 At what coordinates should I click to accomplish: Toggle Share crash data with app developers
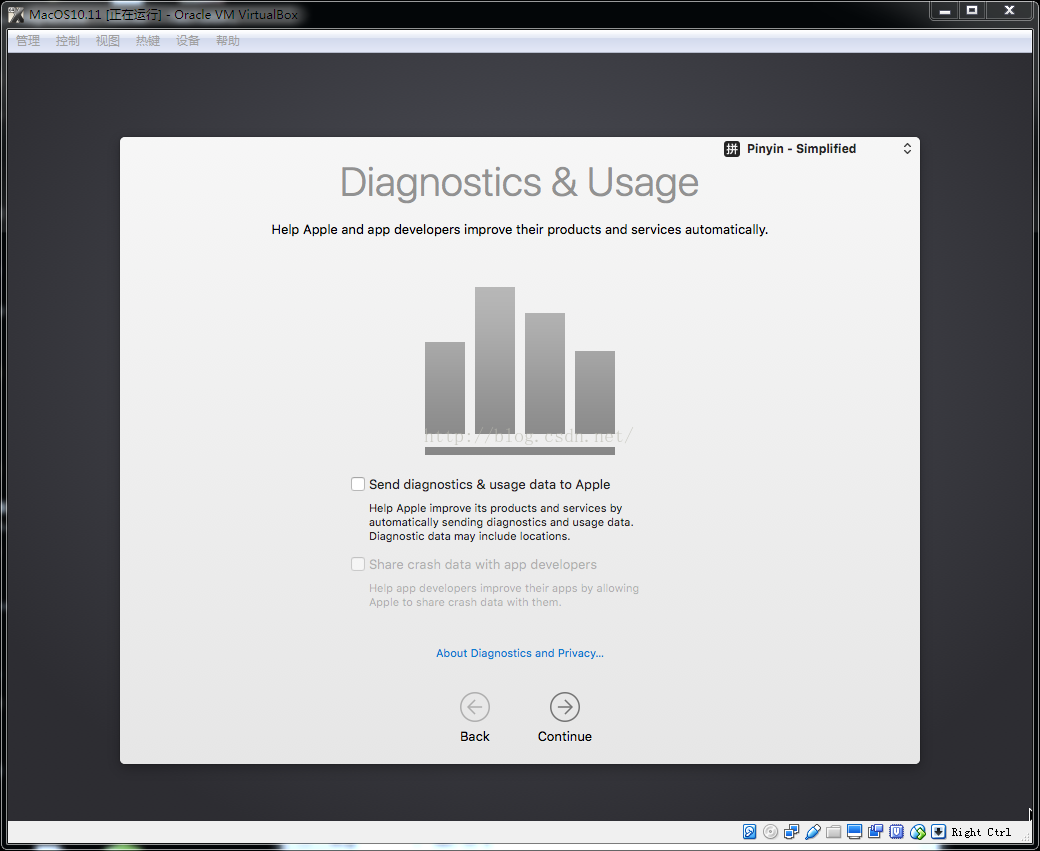pos(358,564)
